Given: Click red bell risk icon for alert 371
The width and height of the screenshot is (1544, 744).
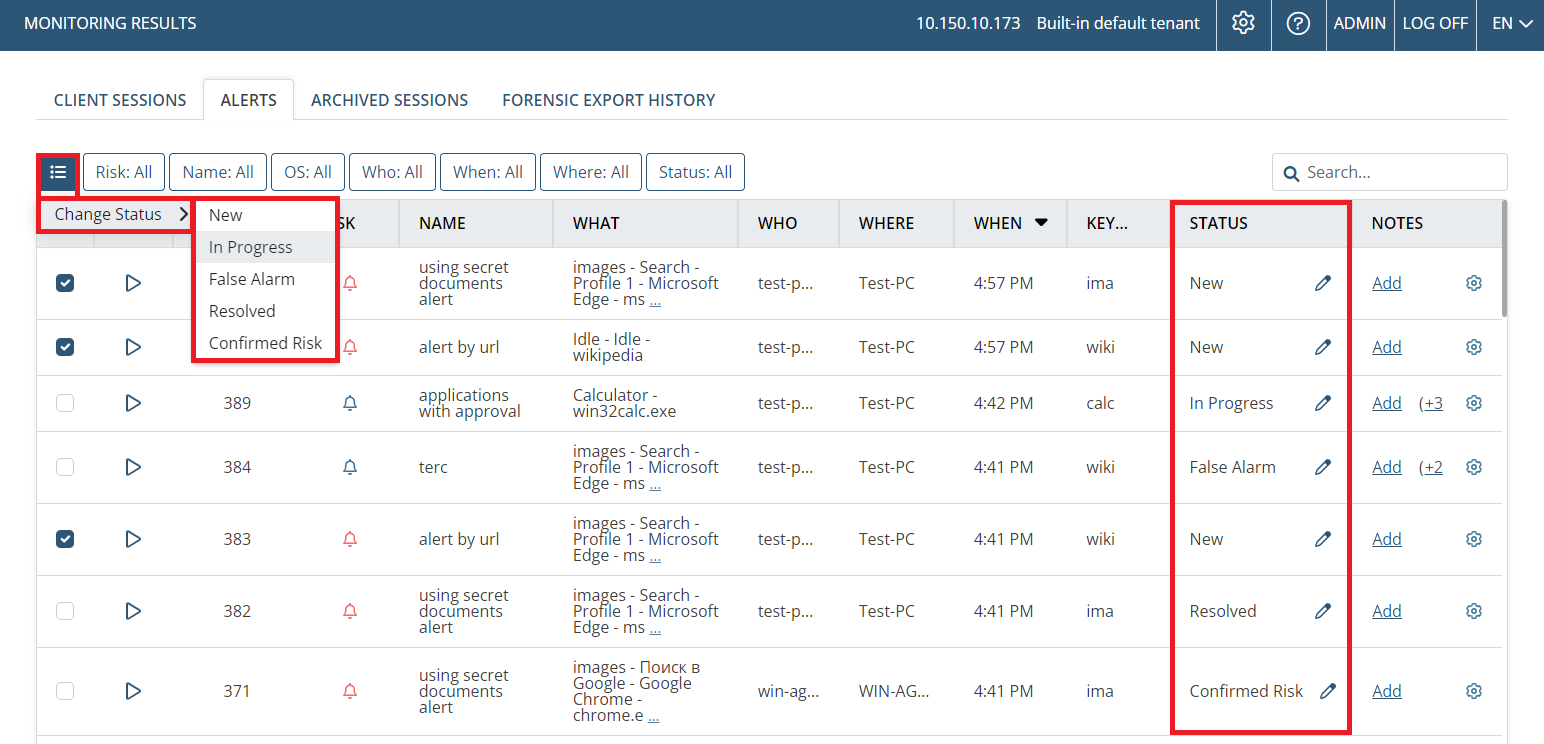Looking at the screenshot, I should coord(350,691).
